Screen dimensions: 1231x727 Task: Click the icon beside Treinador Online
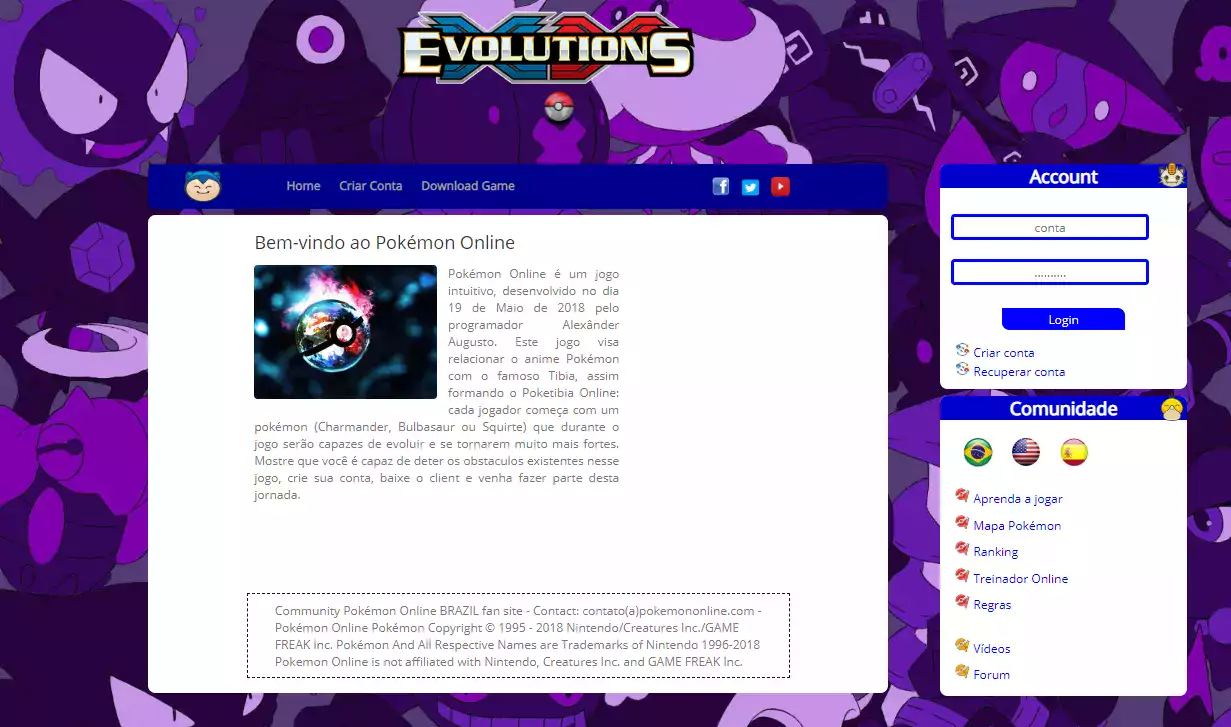point(962,575)
